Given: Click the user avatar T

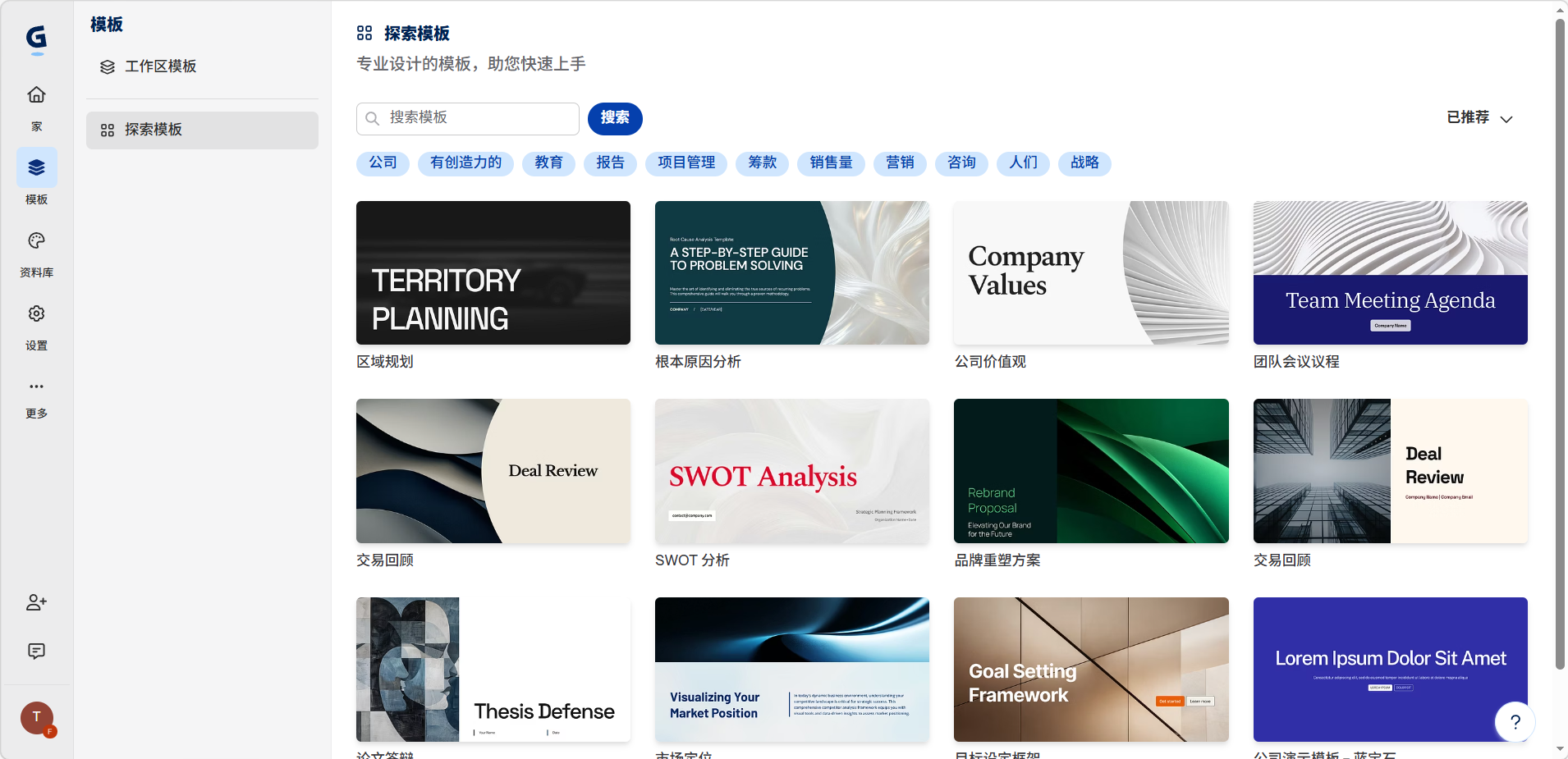Looking at the screenshot, I should coord(36,718).
